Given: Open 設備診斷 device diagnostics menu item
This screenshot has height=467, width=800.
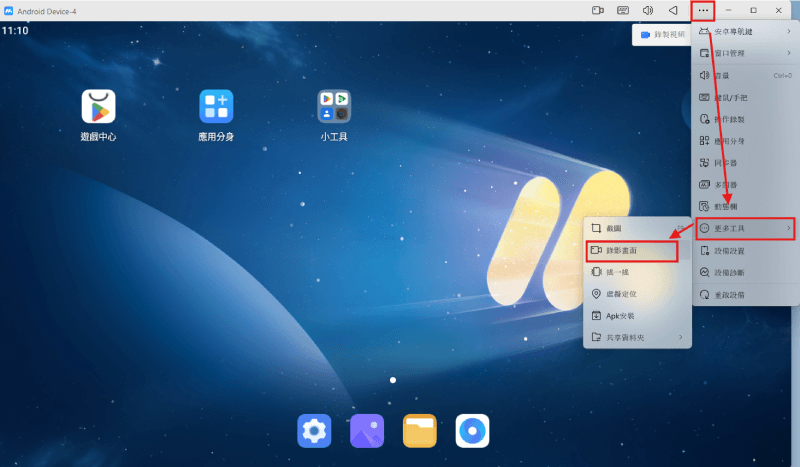Looking at the screenshot, I should coord(745,273).
